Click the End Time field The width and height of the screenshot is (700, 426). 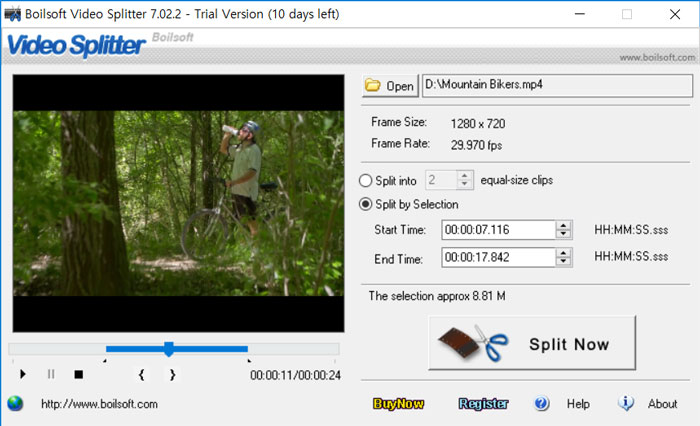tap(498, 257)
